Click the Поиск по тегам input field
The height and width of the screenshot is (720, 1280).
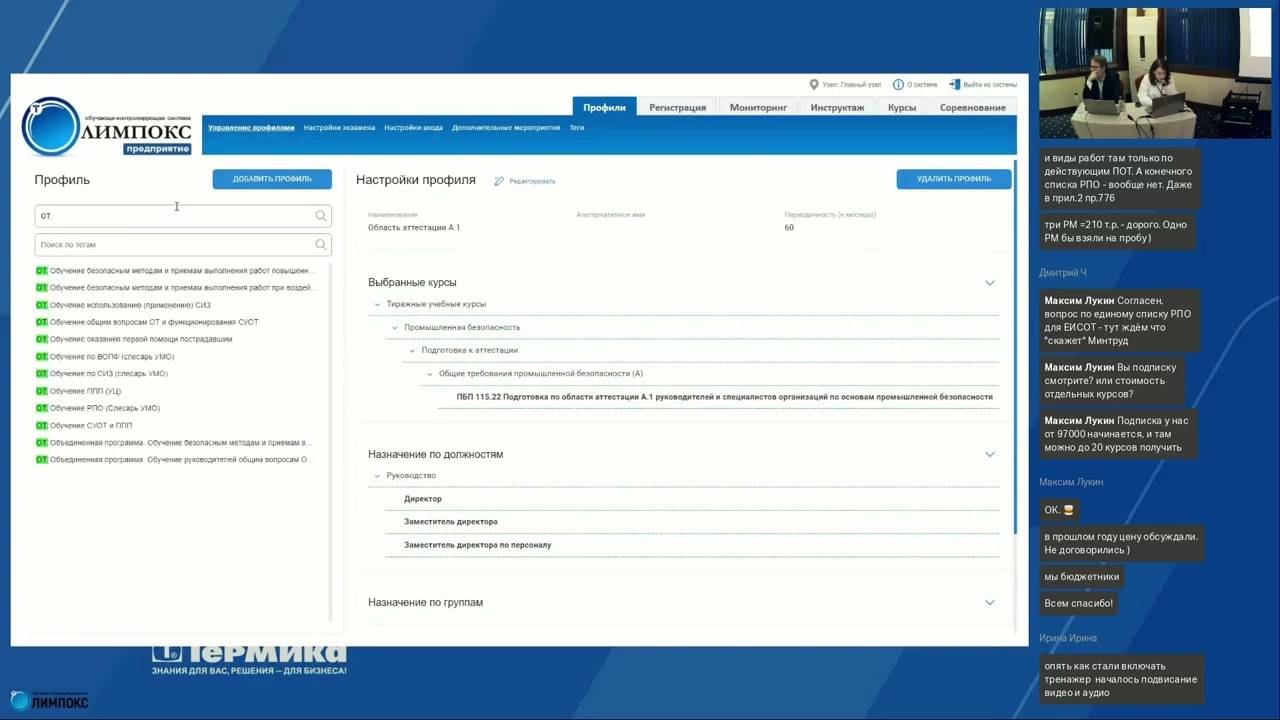183,244
